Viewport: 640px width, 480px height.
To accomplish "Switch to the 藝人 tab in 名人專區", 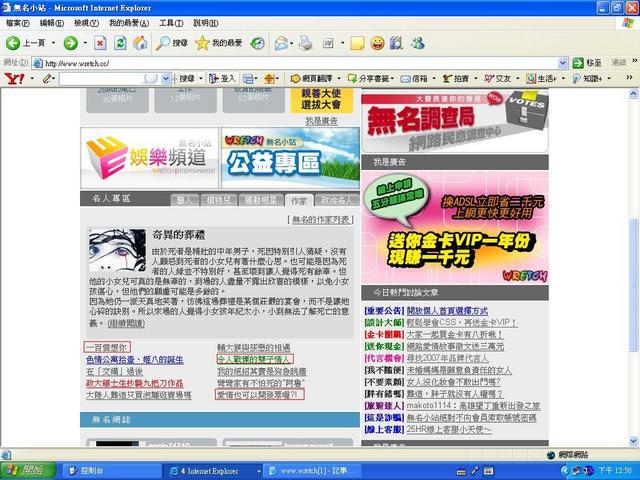I will 184,200.
